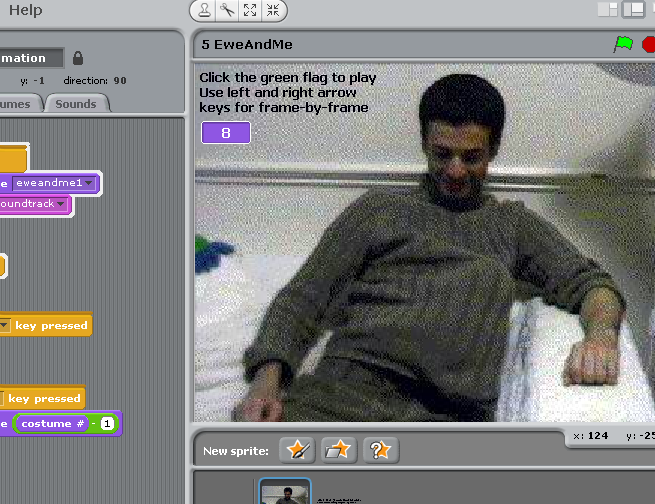Toggle the sprite lock icon
Image resolution: width=655 pixels, height=504 pixels.
(x=78, y=58)
